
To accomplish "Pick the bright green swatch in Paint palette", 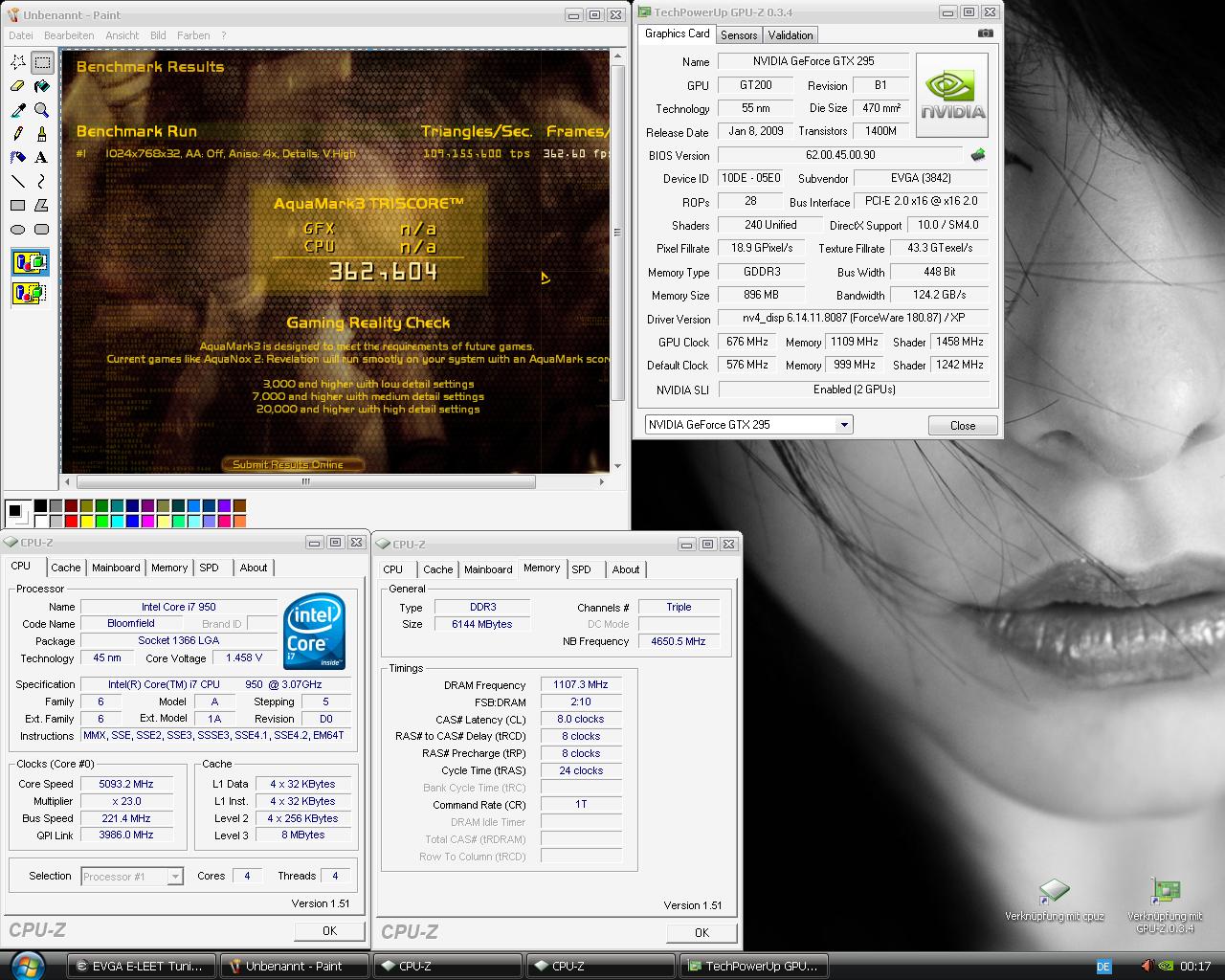I will (102, 522).
